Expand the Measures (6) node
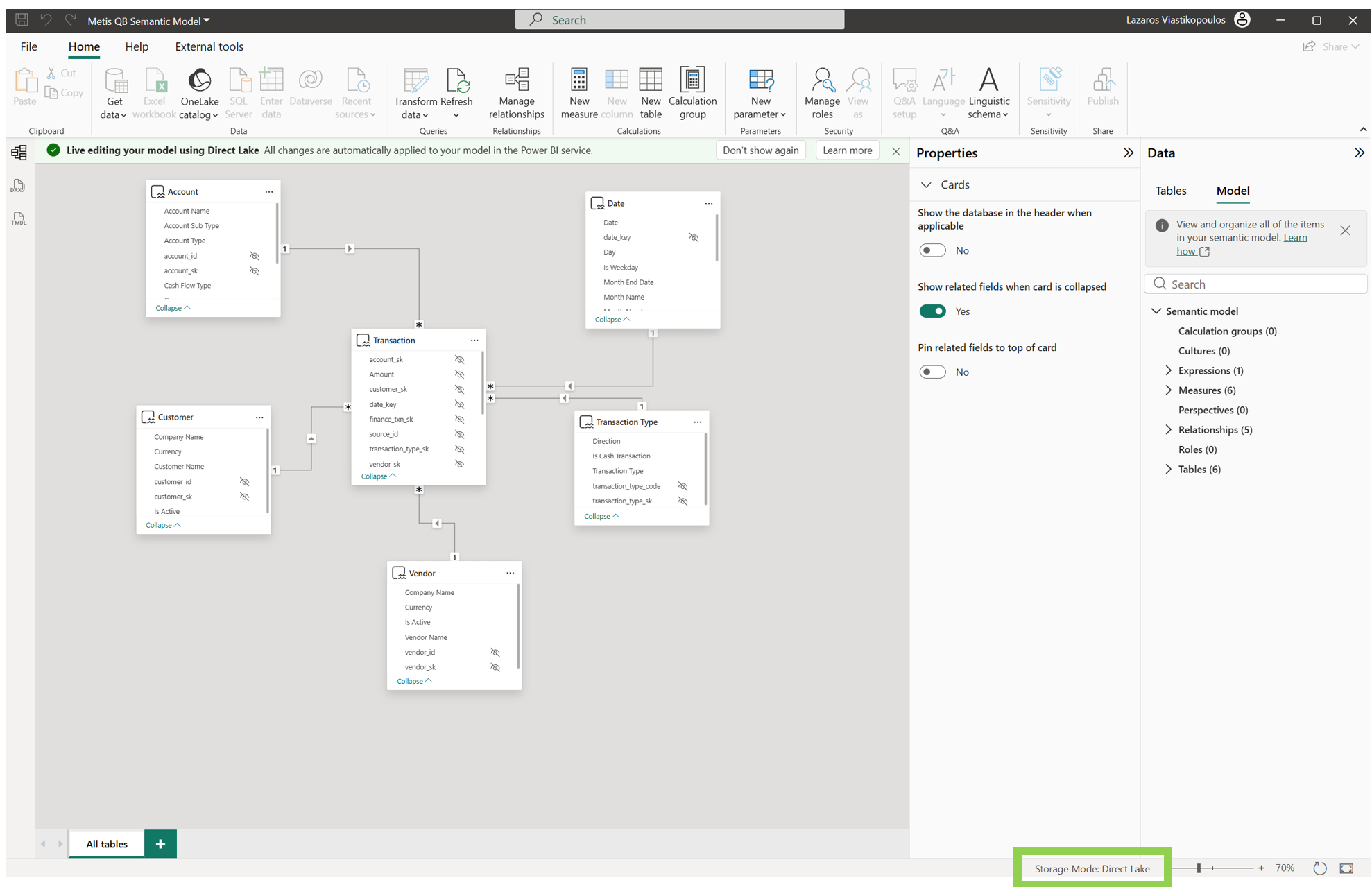1372x887 pixels. tap(1169, 390)
